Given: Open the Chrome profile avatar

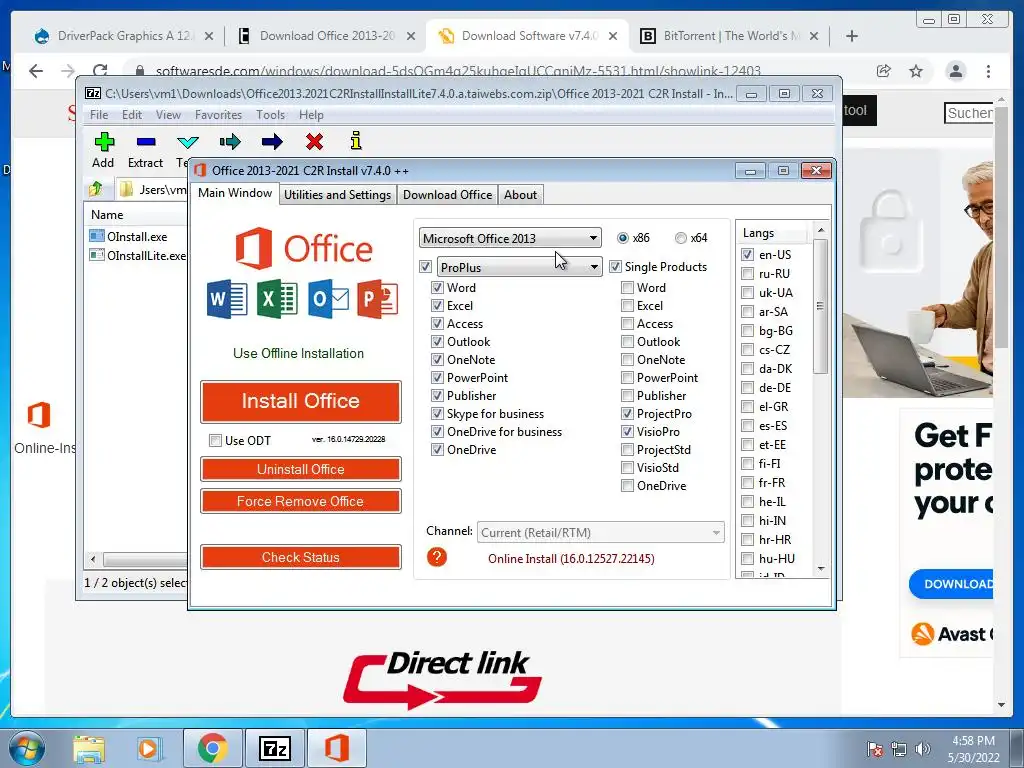Looking at the screenshot, I should [x=955, y=71].
